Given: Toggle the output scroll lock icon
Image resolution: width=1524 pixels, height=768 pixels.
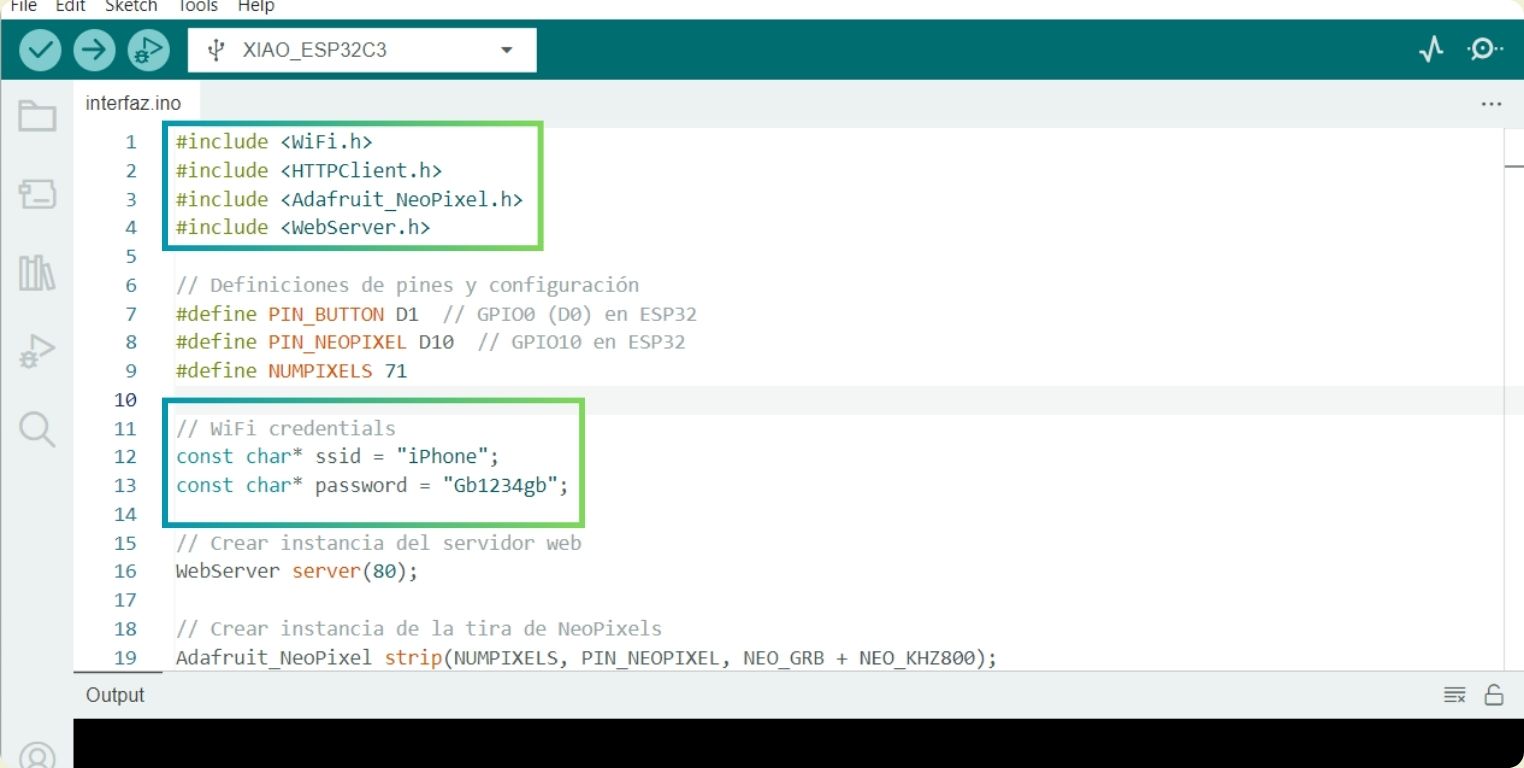Looking at the screenshot, I should click(x=1494, y=695).
